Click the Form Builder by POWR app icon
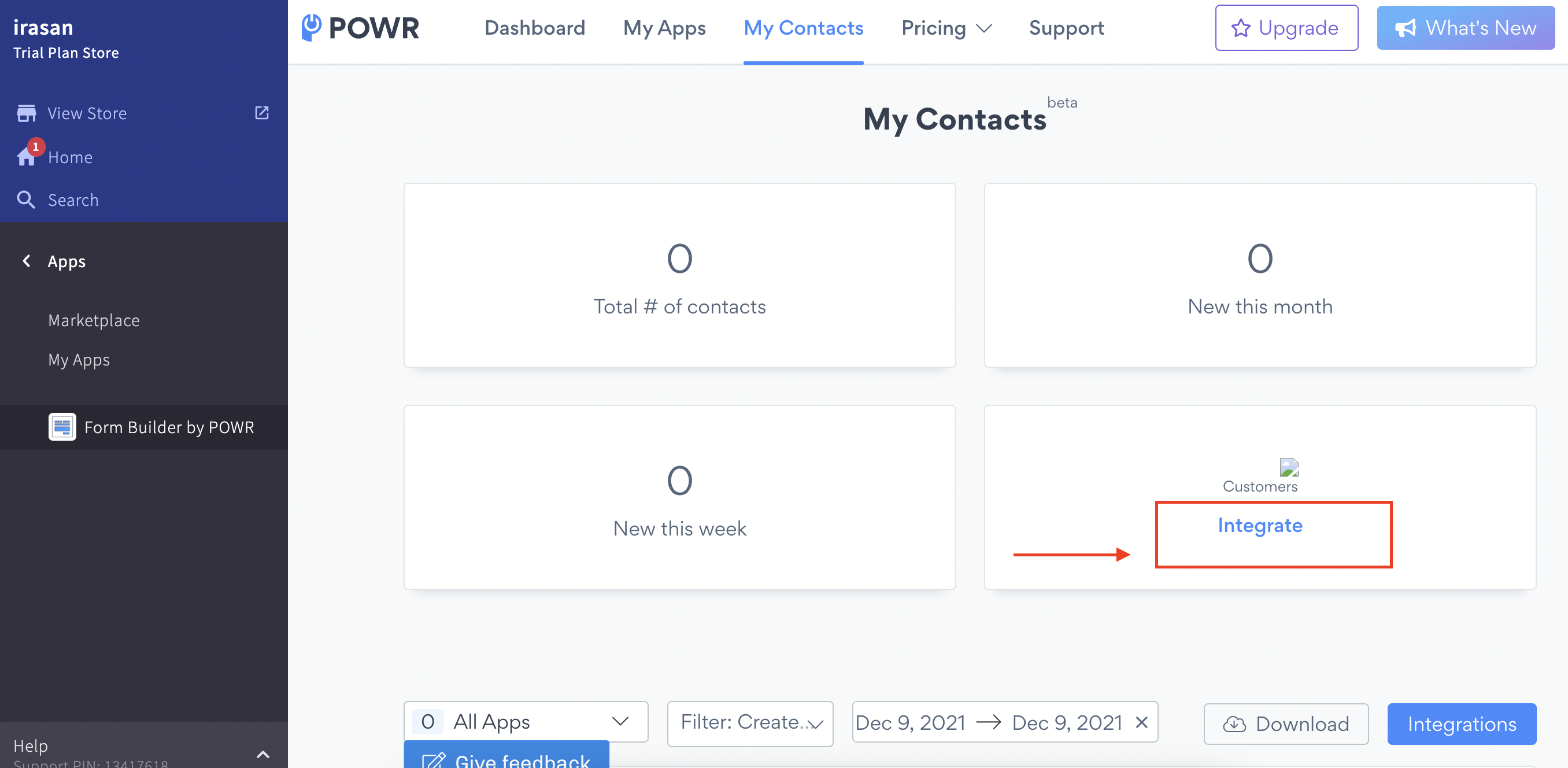 (x=62, y=427)
